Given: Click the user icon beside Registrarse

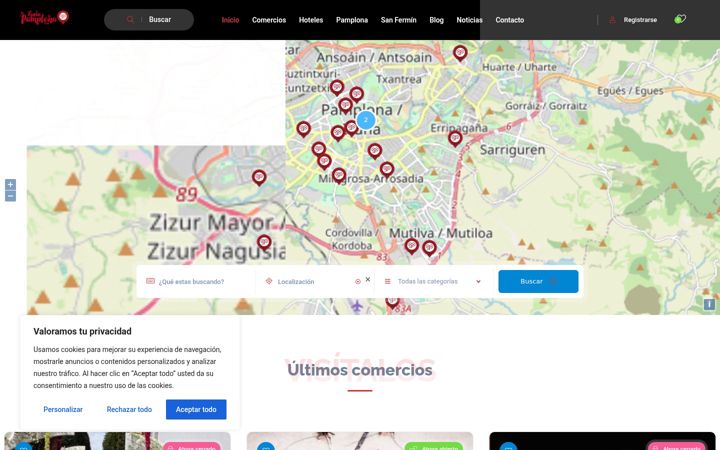Looking at the screenshot, I should [612, 20].
